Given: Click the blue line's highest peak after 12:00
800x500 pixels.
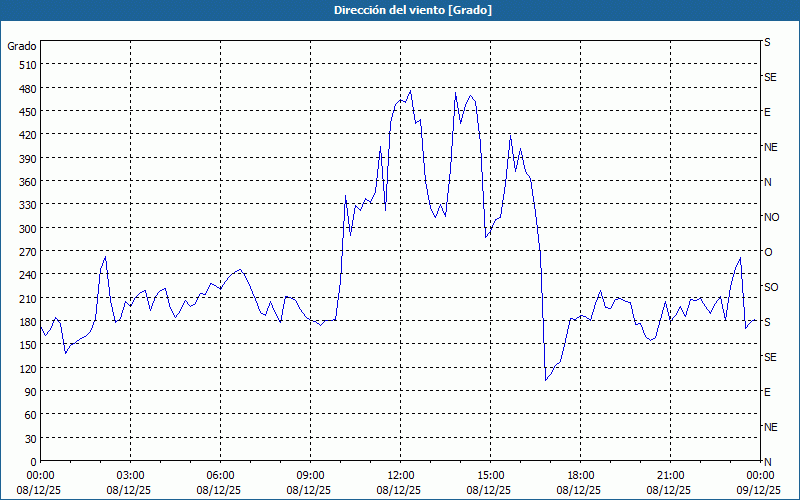Looking at the screenshot, I should tap(410, 89).
